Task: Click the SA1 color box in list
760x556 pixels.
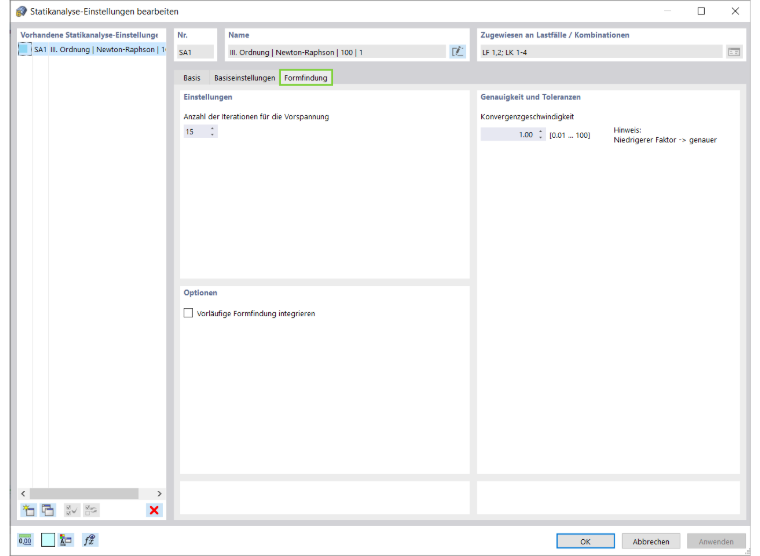Action: [x=24, y=49]
